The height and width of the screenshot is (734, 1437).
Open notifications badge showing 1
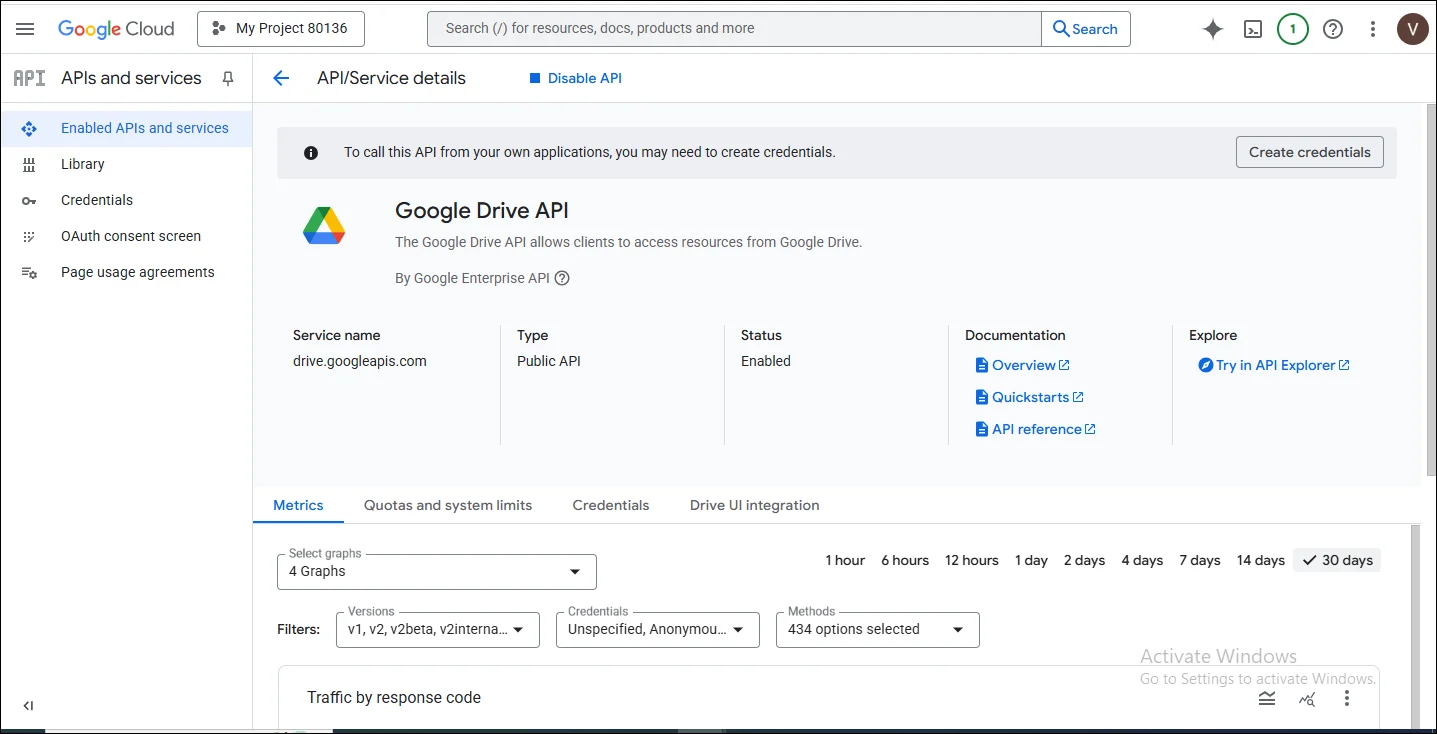[1293, 29]
